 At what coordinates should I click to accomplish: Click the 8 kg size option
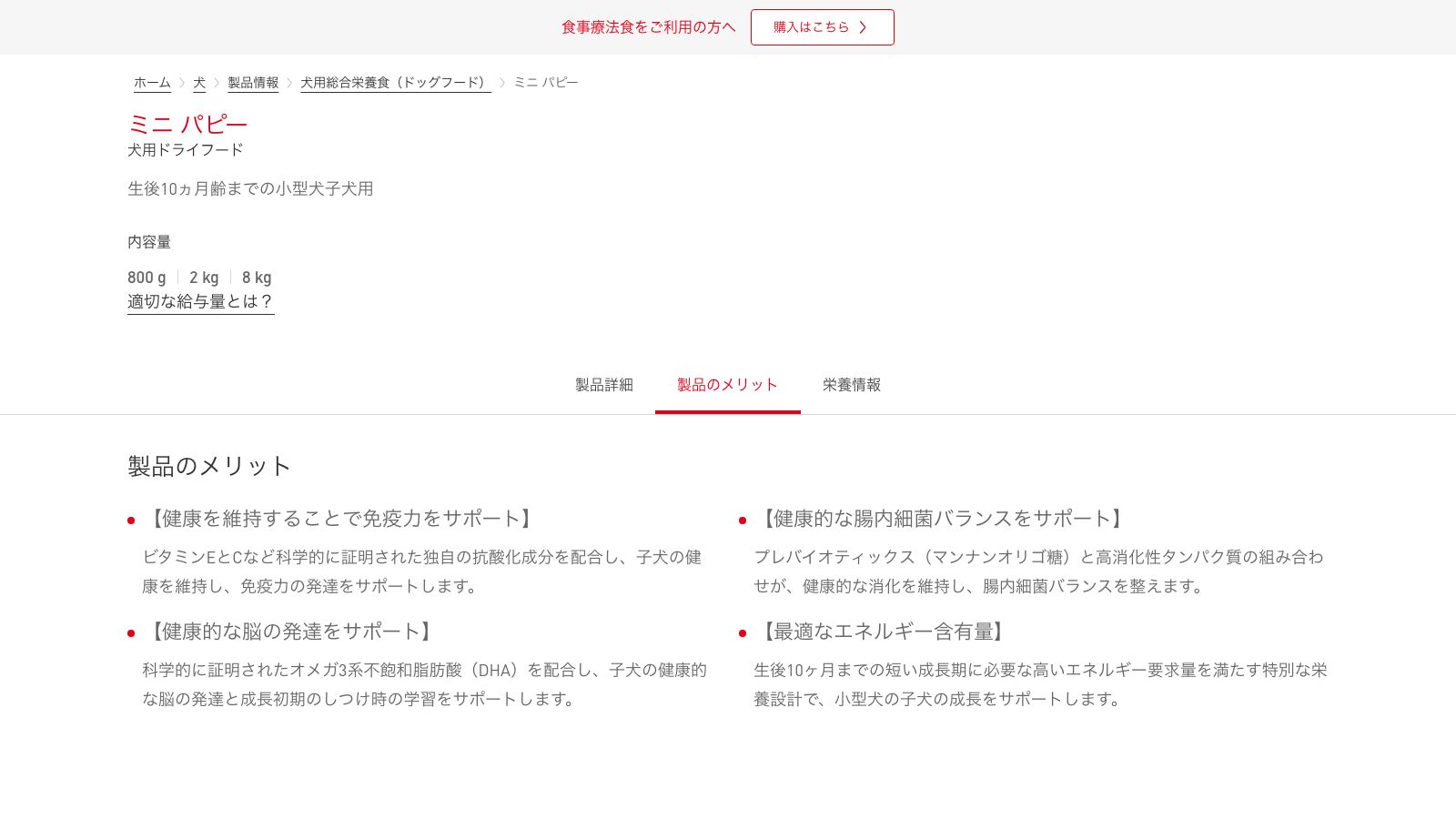257,278
